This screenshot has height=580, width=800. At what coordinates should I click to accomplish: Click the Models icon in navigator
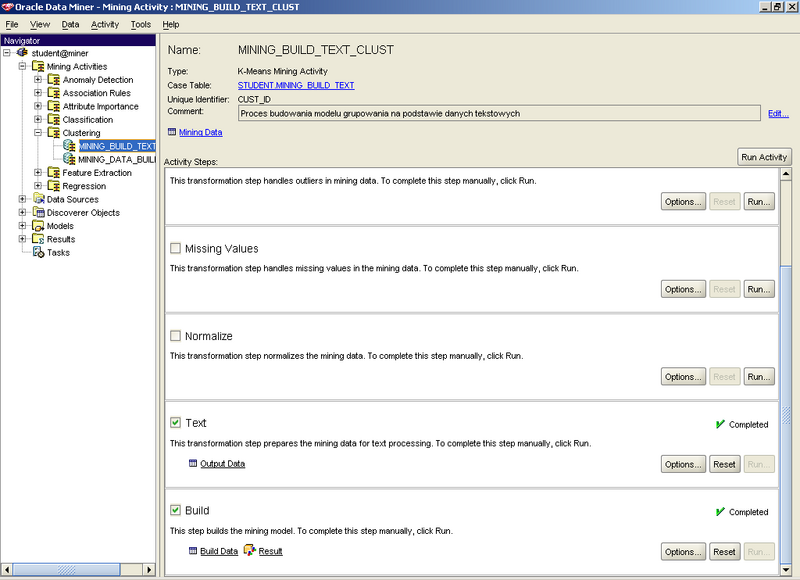[38, 226]
